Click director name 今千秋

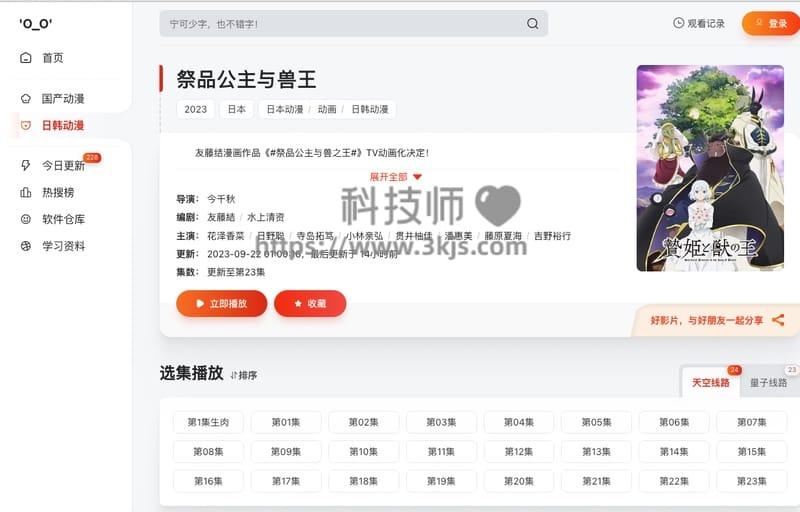221,199
